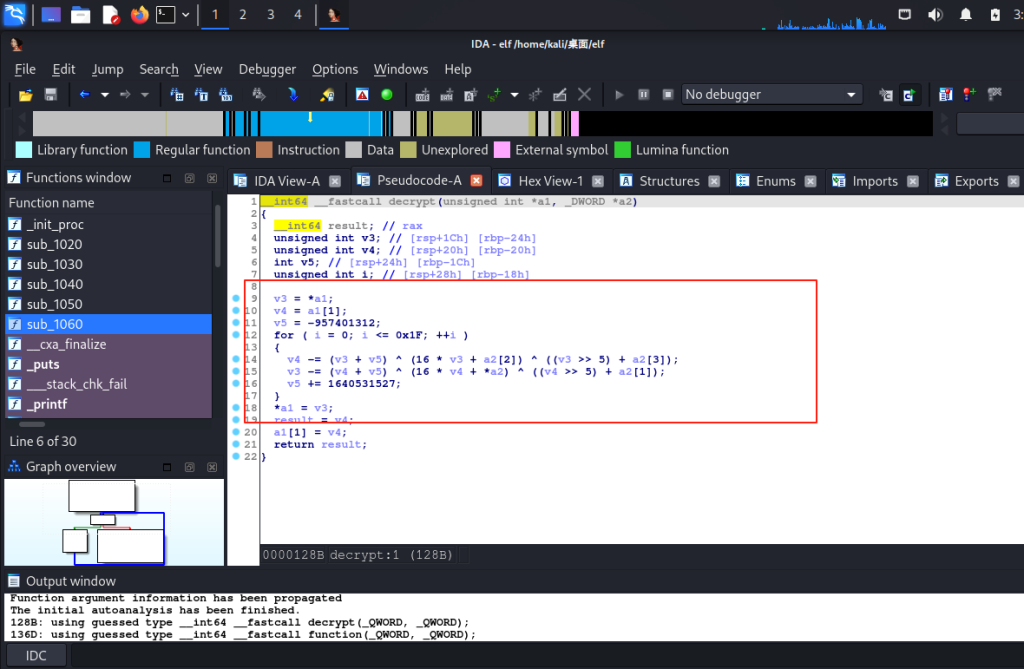Open the back-navigation history dropdown

click(104, 95)
